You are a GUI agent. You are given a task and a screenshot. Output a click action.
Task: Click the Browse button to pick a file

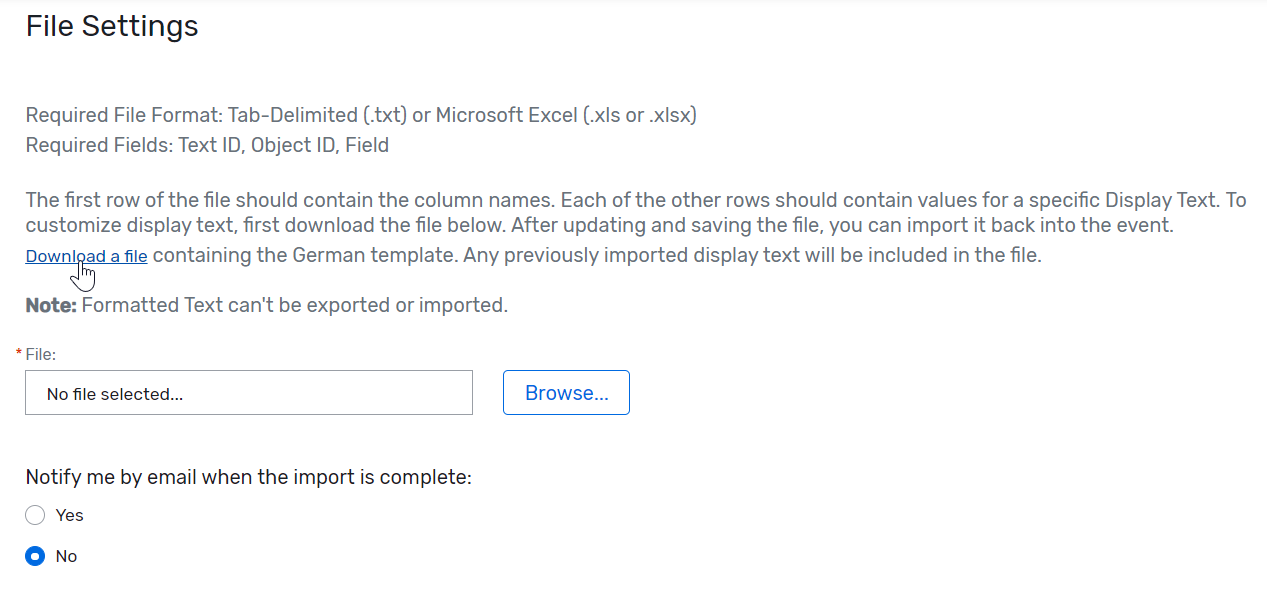565,392
